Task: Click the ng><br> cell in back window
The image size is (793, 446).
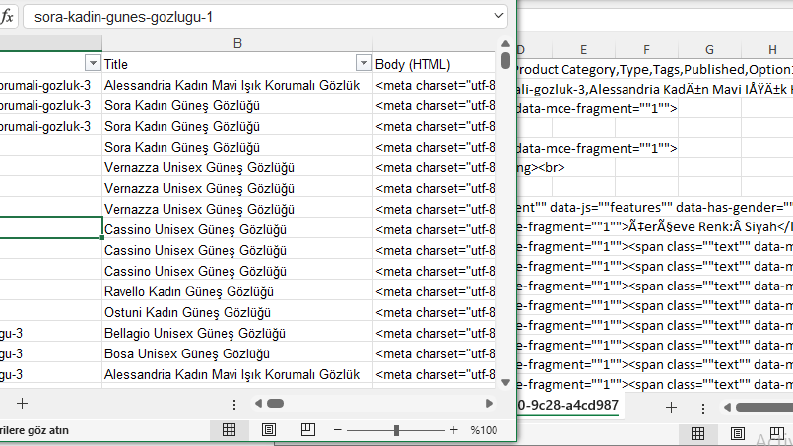Action: 541,167
